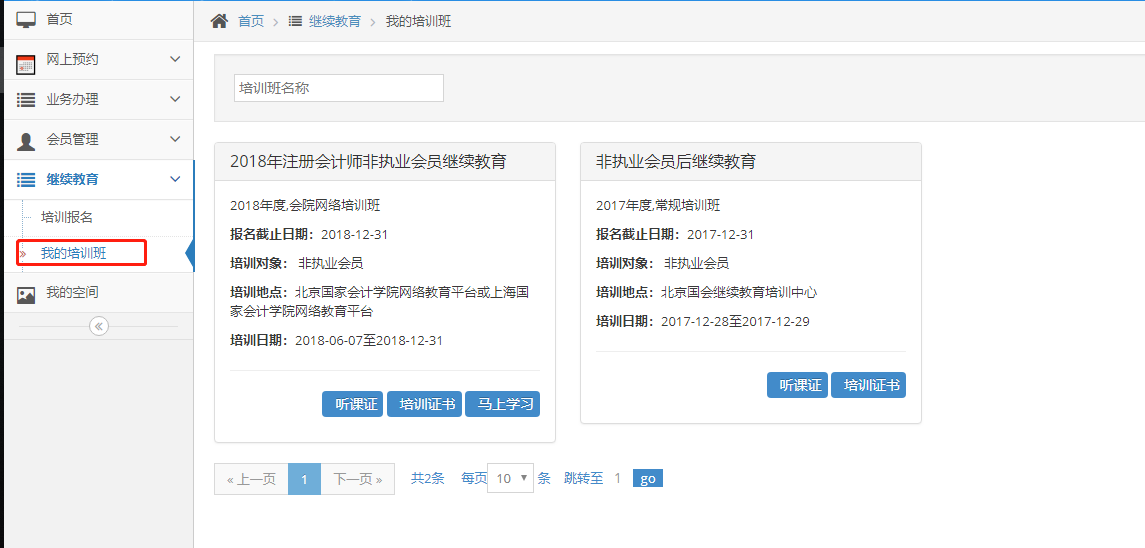Image resolution: width=1145 pixels, height=548 pixels.
Task: Click 听课证 on the 2018 training card
Action: 353,404
